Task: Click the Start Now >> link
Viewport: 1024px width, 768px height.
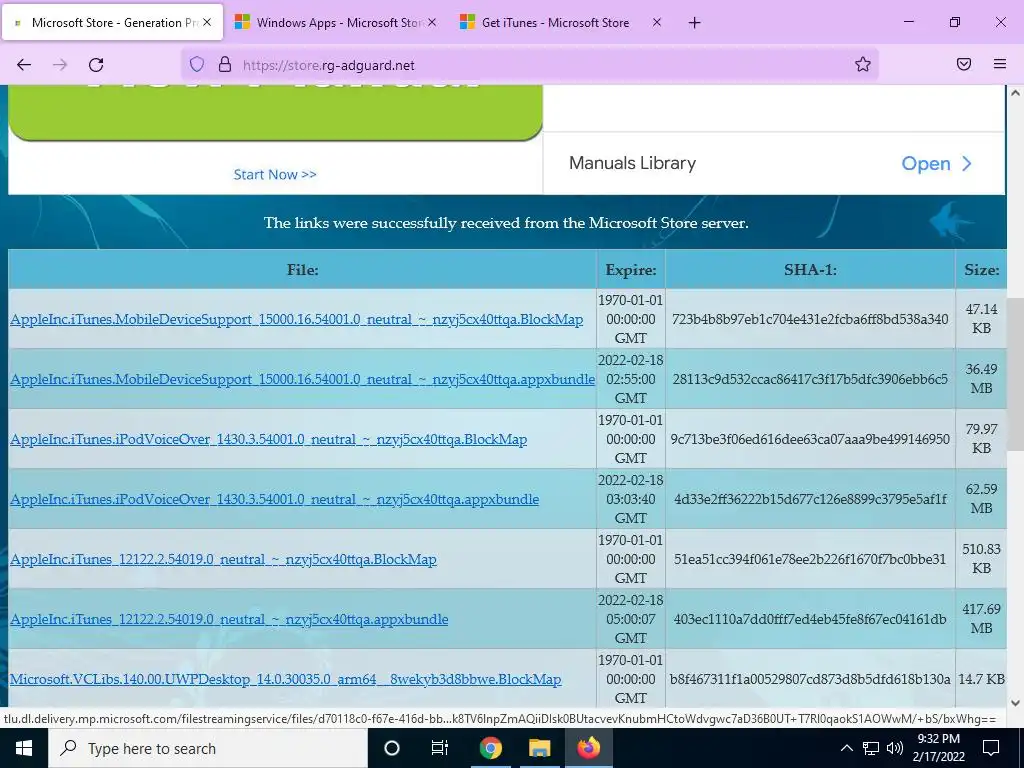Action: 275,174
